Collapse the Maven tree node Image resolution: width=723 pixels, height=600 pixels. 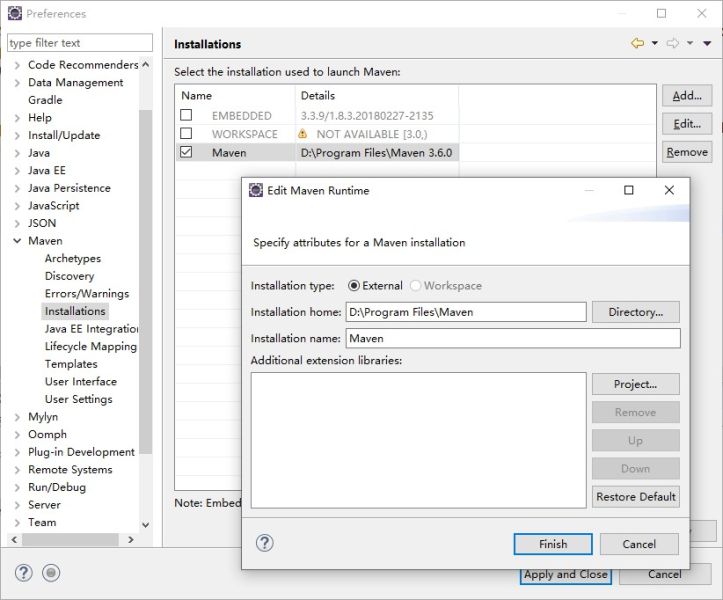point(17,241)
